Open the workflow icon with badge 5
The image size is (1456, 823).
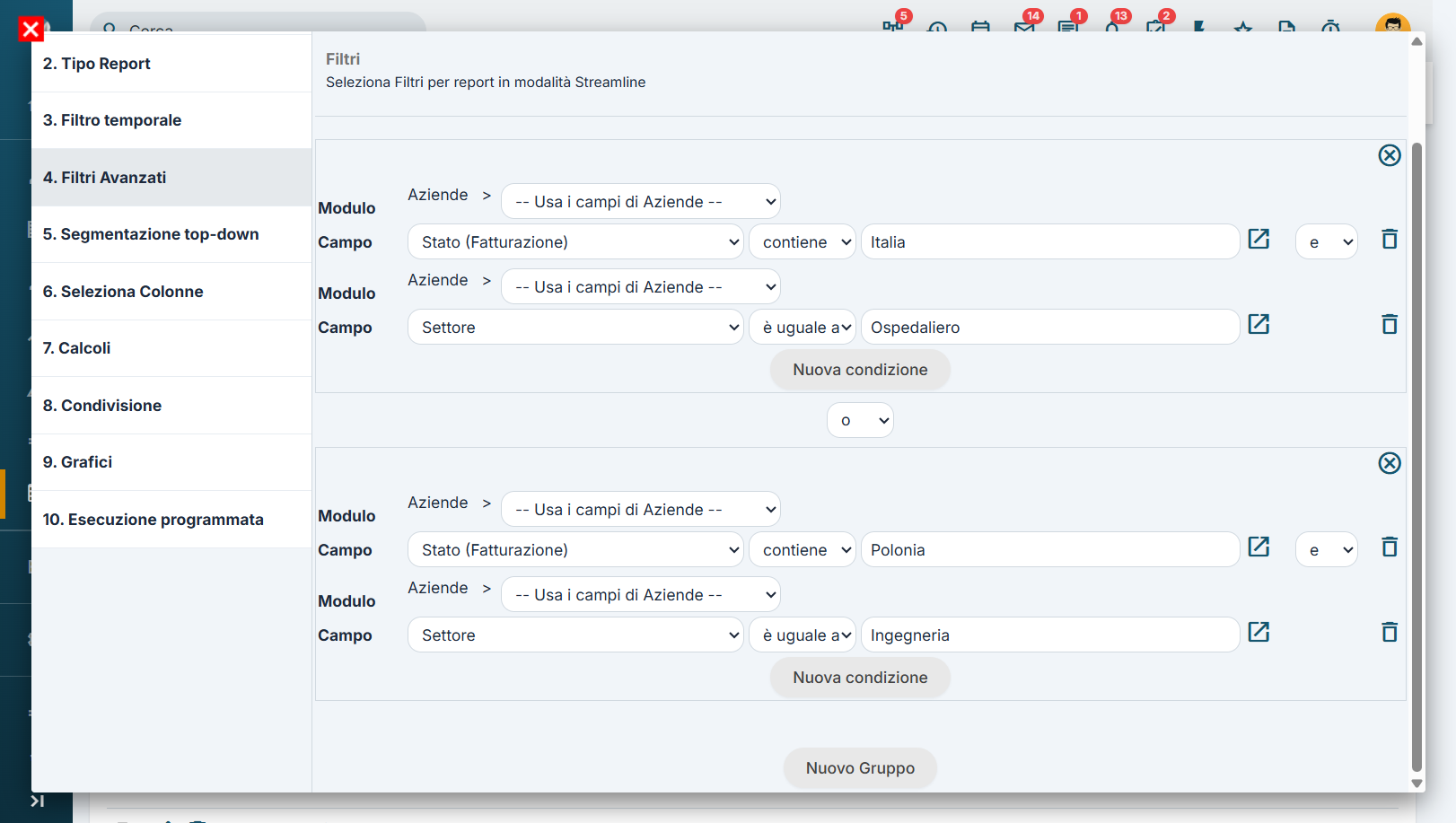pos(893,25)
